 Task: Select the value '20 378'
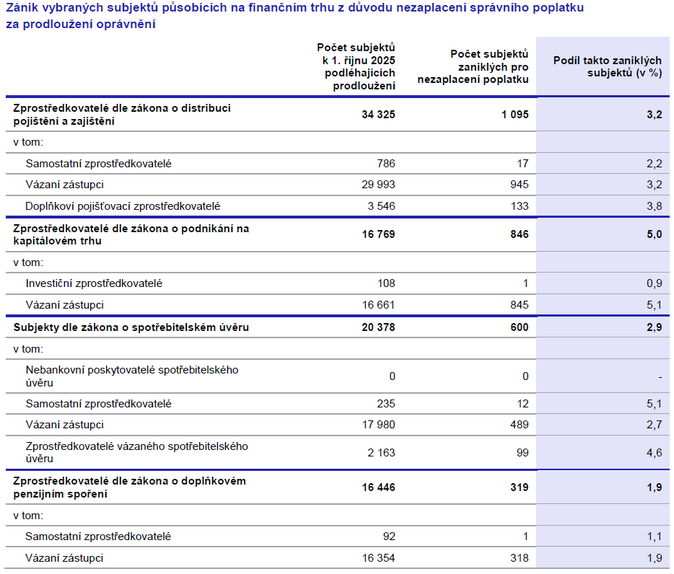click(378, 327)
